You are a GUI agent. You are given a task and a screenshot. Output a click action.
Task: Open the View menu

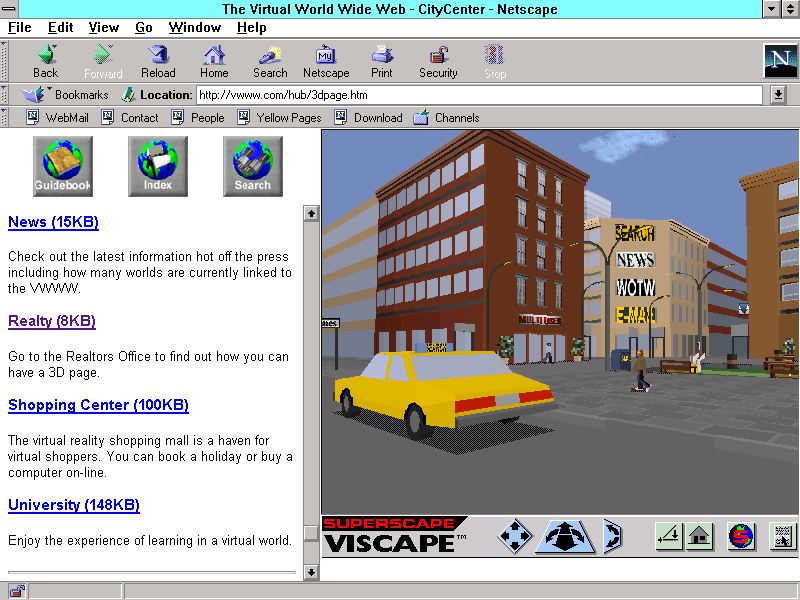coord(104,28)
